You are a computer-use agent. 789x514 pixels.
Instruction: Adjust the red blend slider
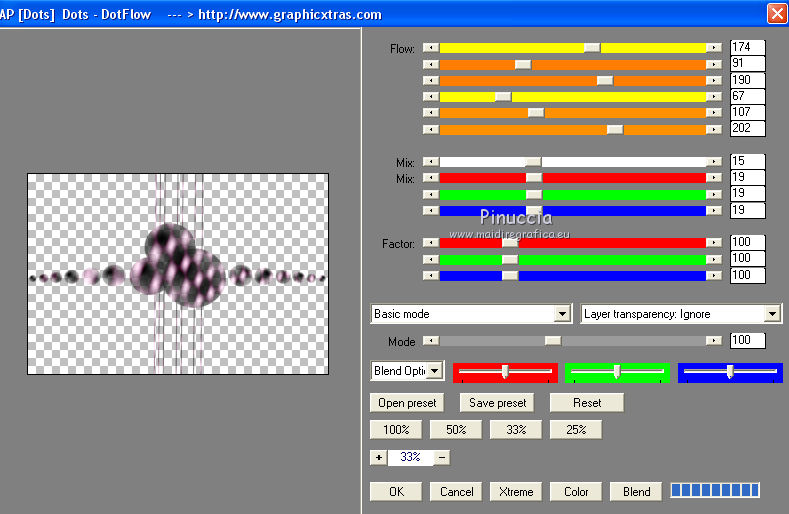point(505,371)
